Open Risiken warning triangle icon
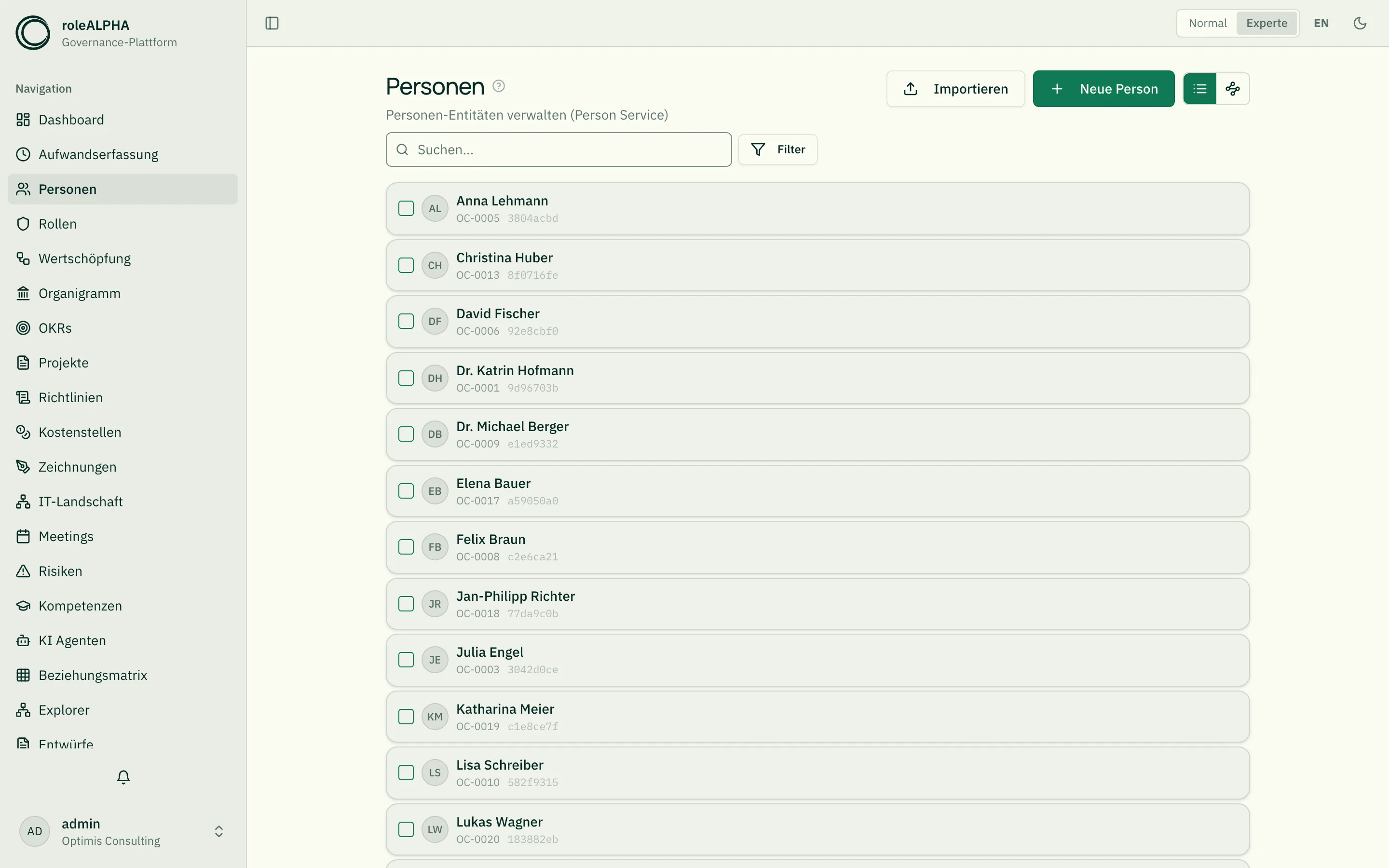 (x=23, y=571)
